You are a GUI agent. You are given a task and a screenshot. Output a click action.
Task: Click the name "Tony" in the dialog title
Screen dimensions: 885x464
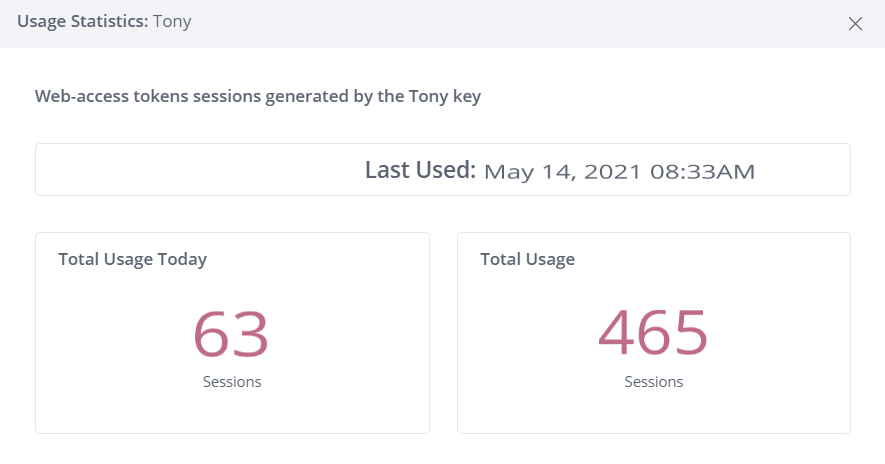click(x=172, y=22)
